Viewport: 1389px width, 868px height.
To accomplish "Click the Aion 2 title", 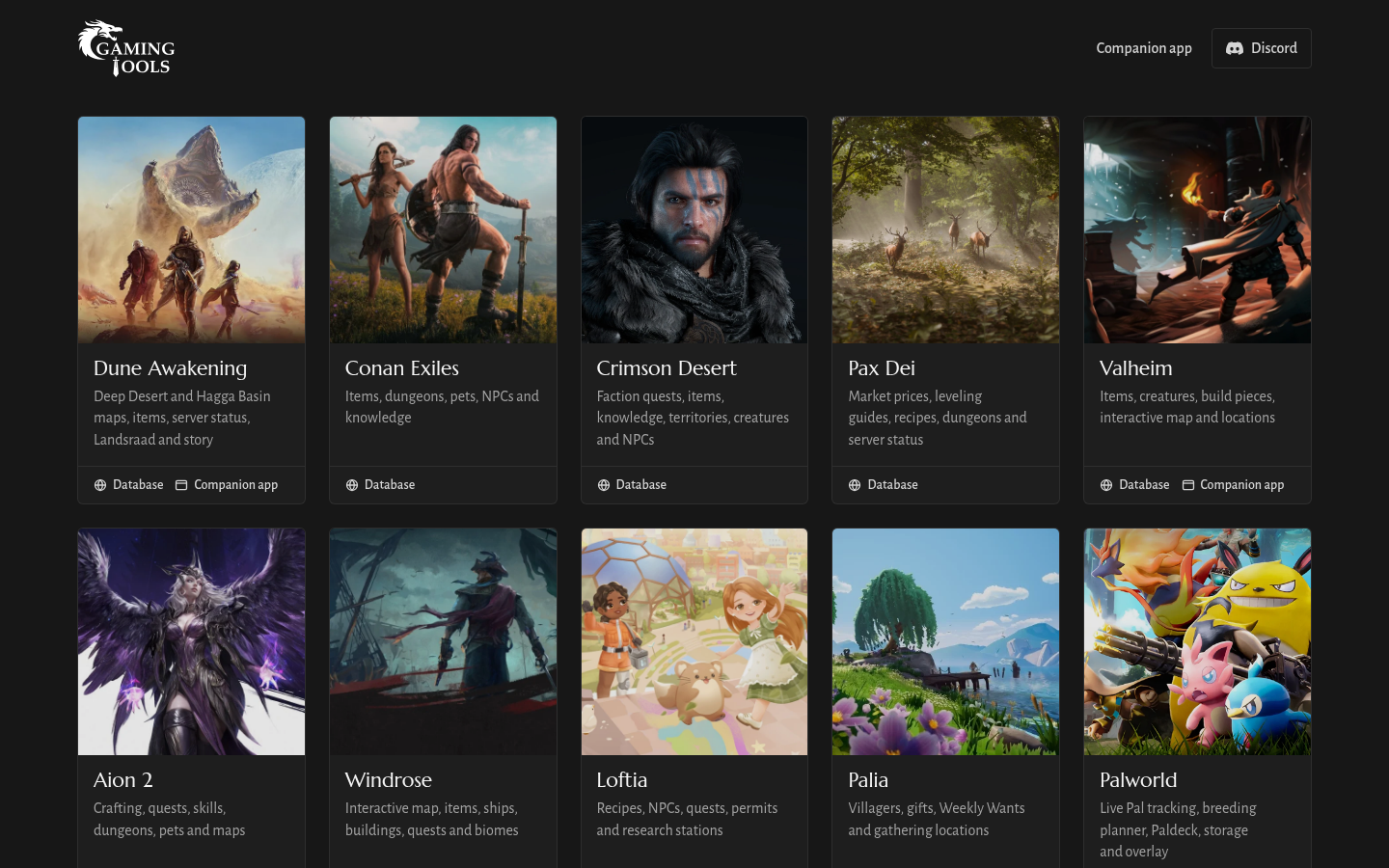I will tap(123, 780).
